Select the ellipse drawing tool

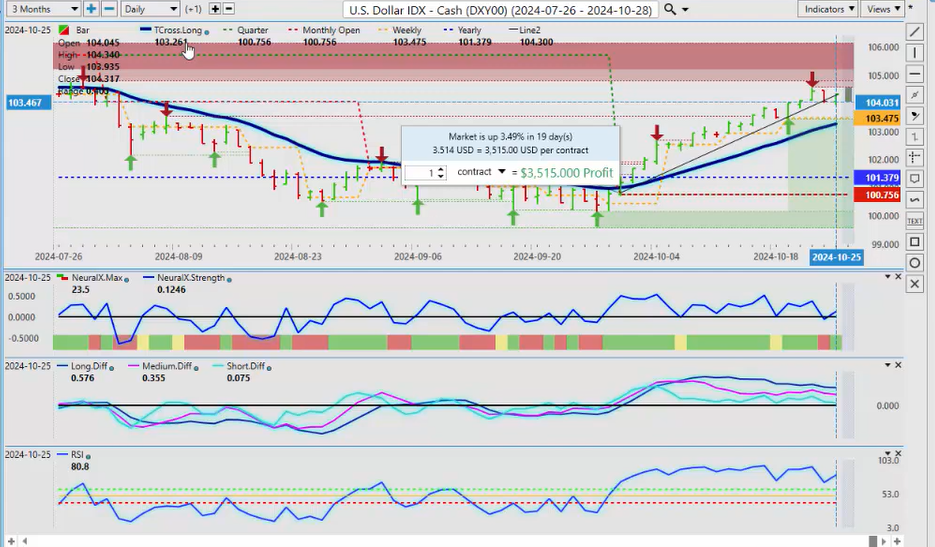[x=916, y=263]
